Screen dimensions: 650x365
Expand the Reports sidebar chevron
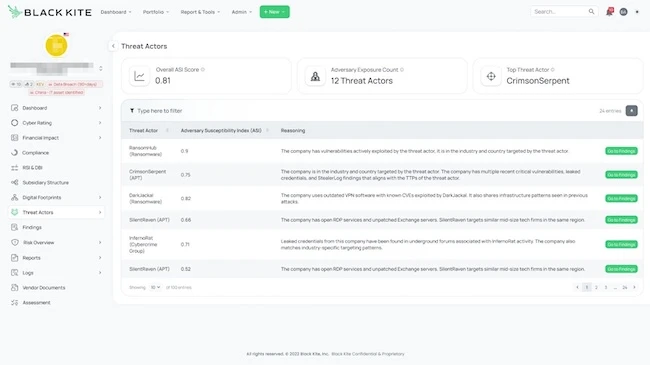point(100,258)
